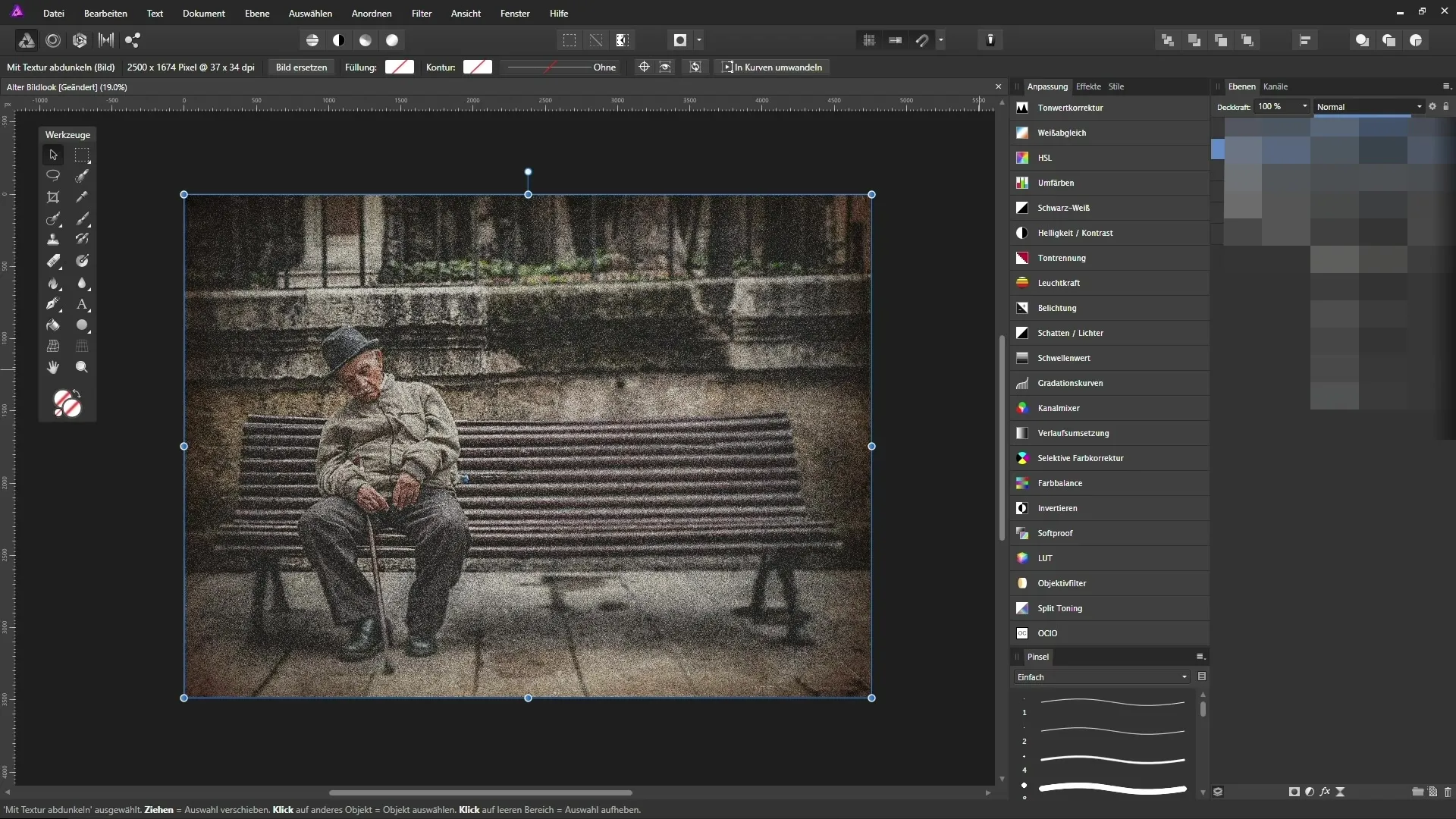Open the layer effects fx icon
Viewport: 1456px width, 819px height.
pyautogui.click(x=1325, y=792)
